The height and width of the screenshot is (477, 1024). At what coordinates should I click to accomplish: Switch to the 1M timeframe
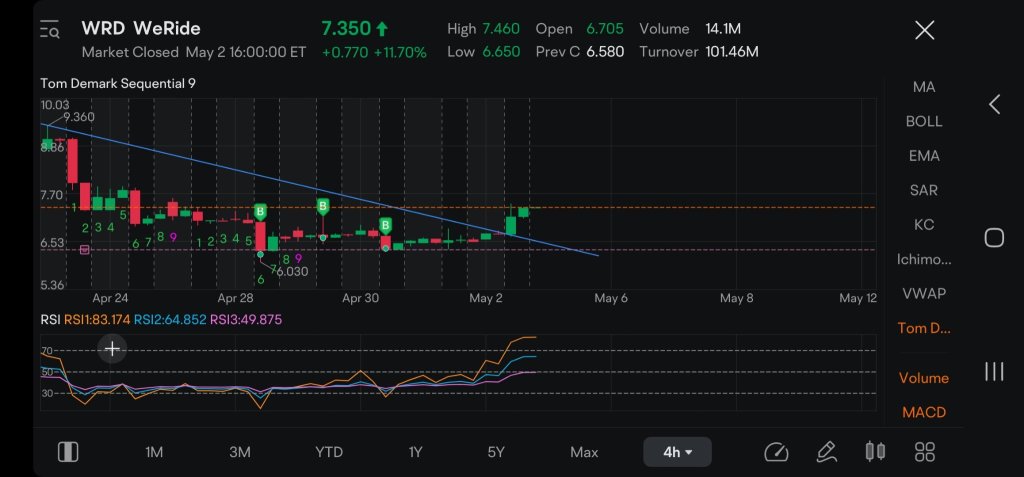point(154,452)
